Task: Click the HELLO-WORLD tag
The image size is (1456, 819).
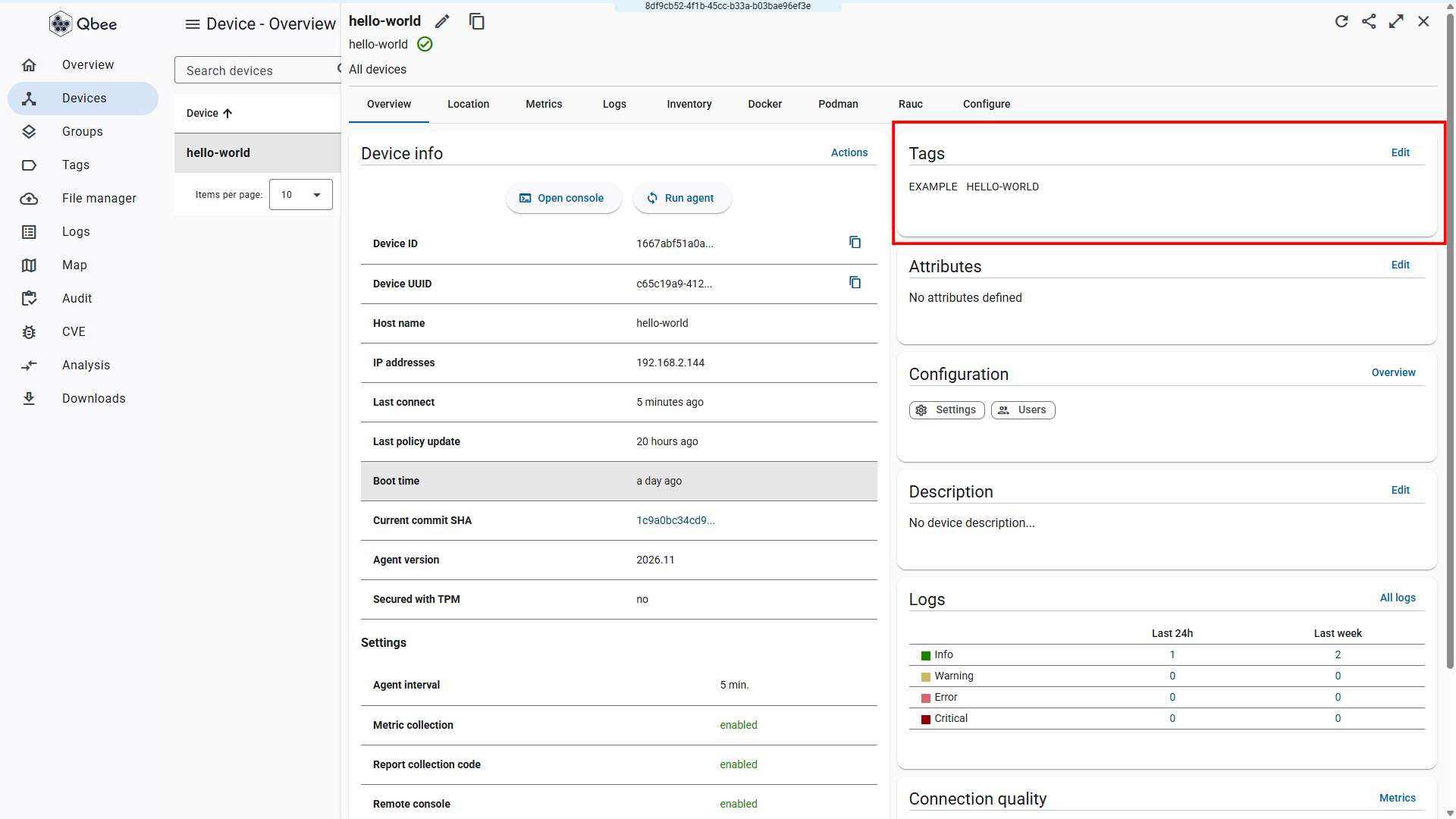Action: [x=1003, y=187]
